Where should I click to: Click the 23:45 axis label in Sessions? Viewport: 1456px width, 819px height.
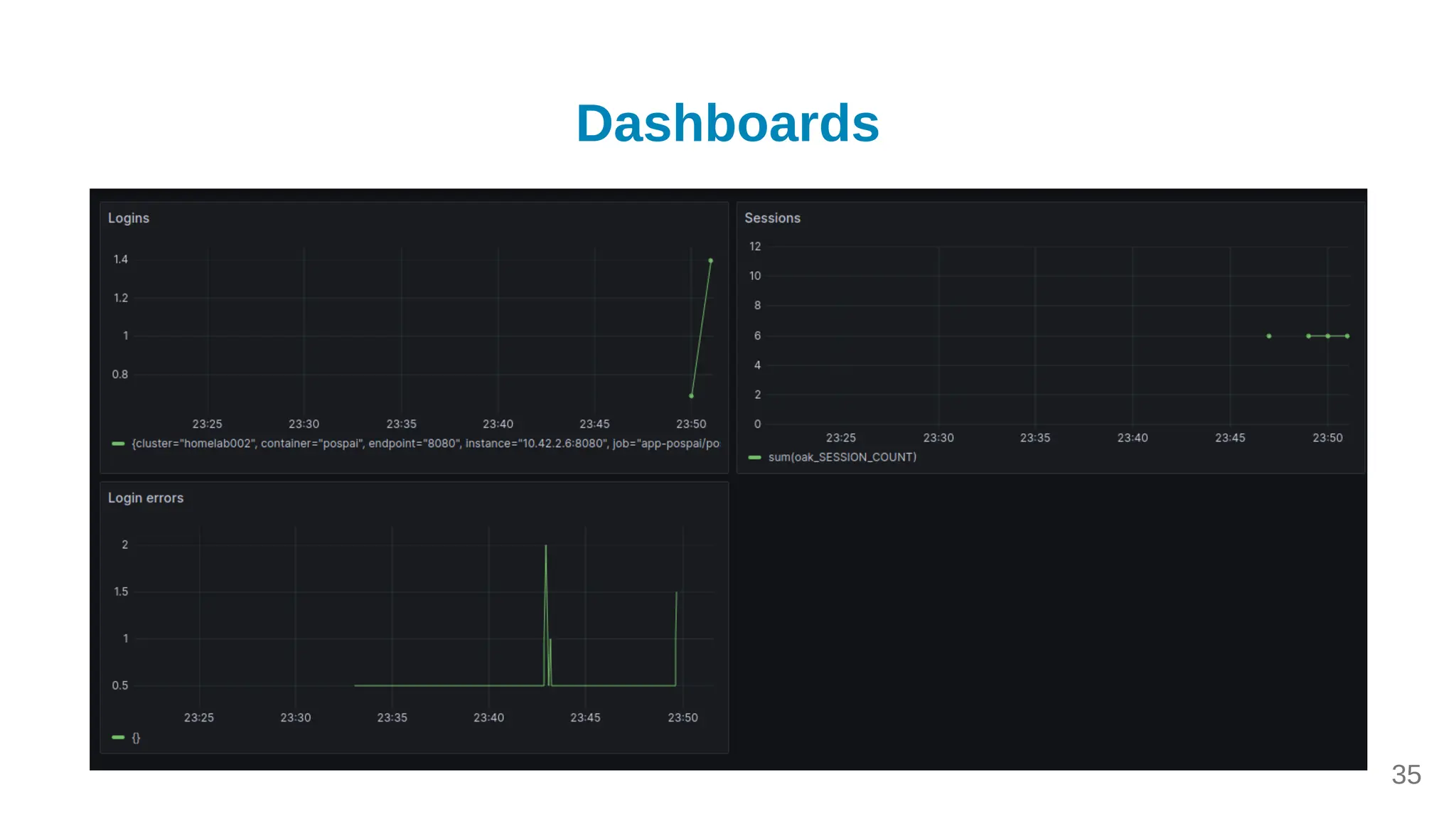(1230, 438)
